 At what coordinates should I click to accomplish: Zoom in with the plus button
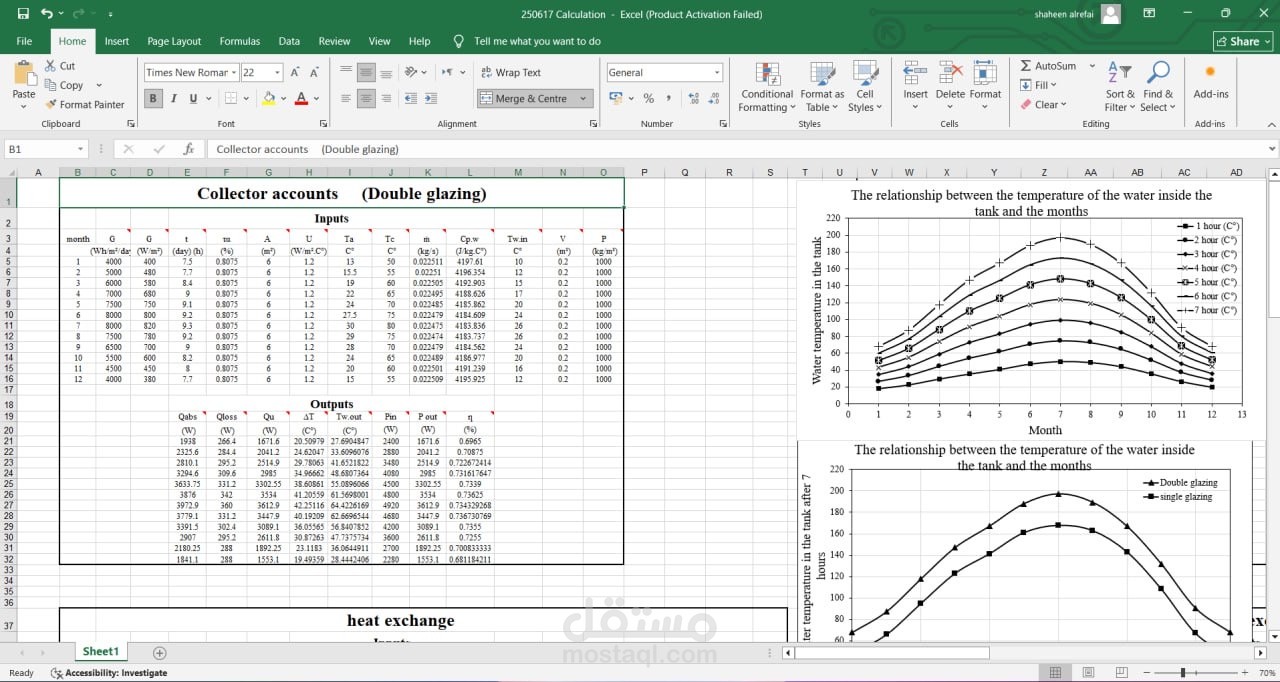[1243, 673]
